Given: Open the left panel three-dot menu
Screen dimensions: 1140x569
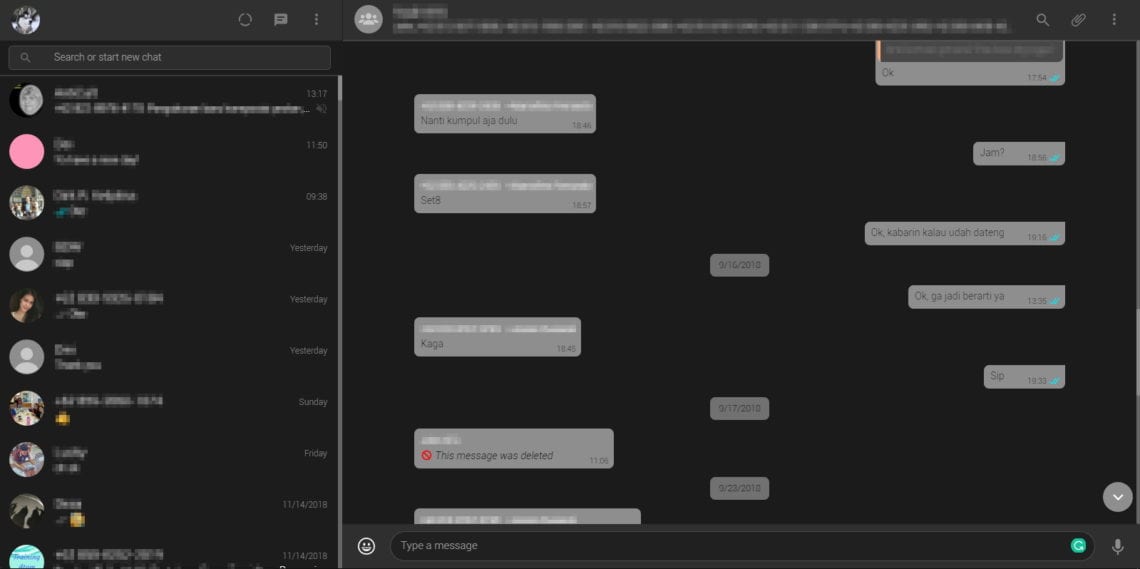Looking at the screenshot, I should (x=316, y=20).
